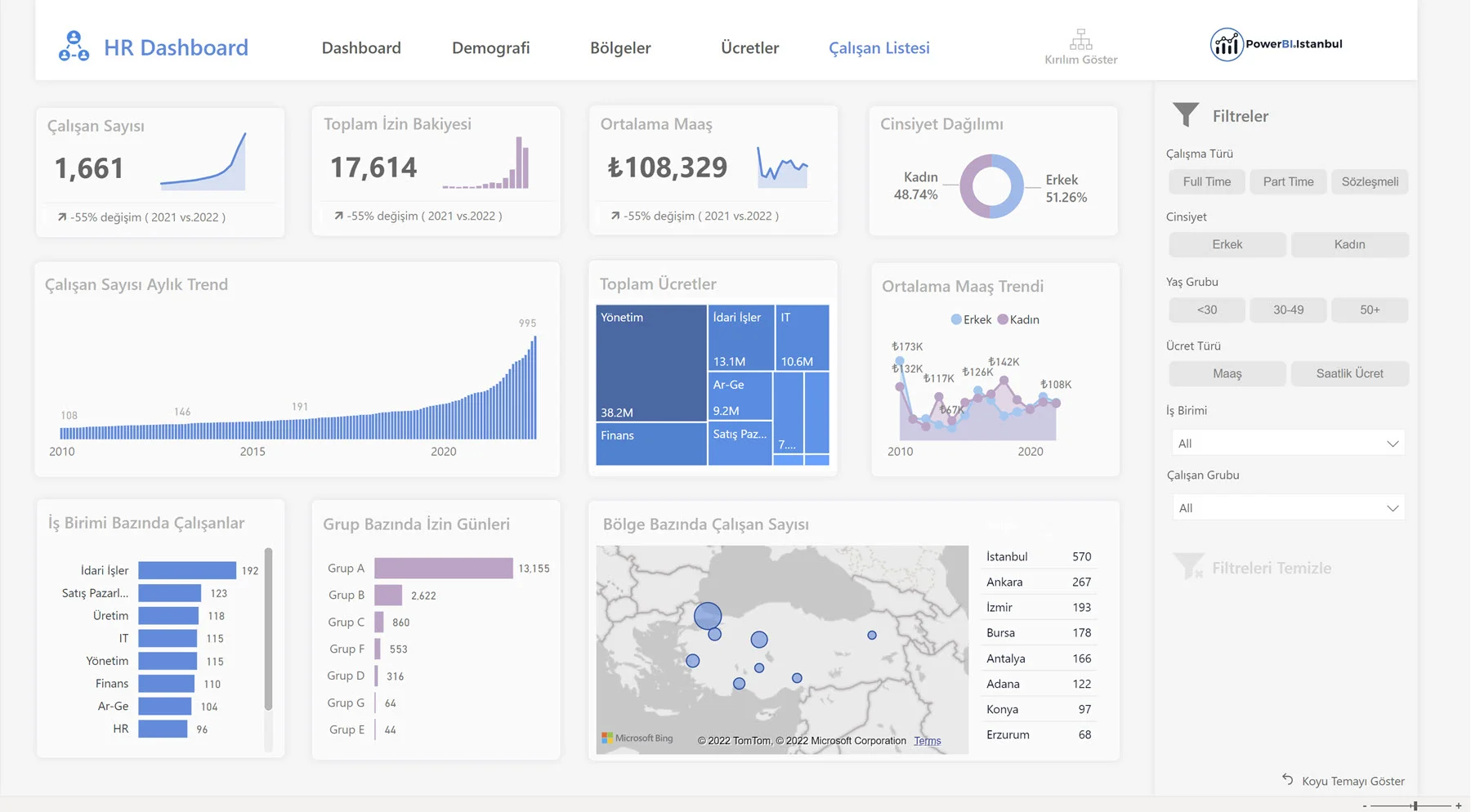This screenshot has width=1471, height=812.
Task: Toggle the 30-49 age group filter
Action: coord(1288,310)
